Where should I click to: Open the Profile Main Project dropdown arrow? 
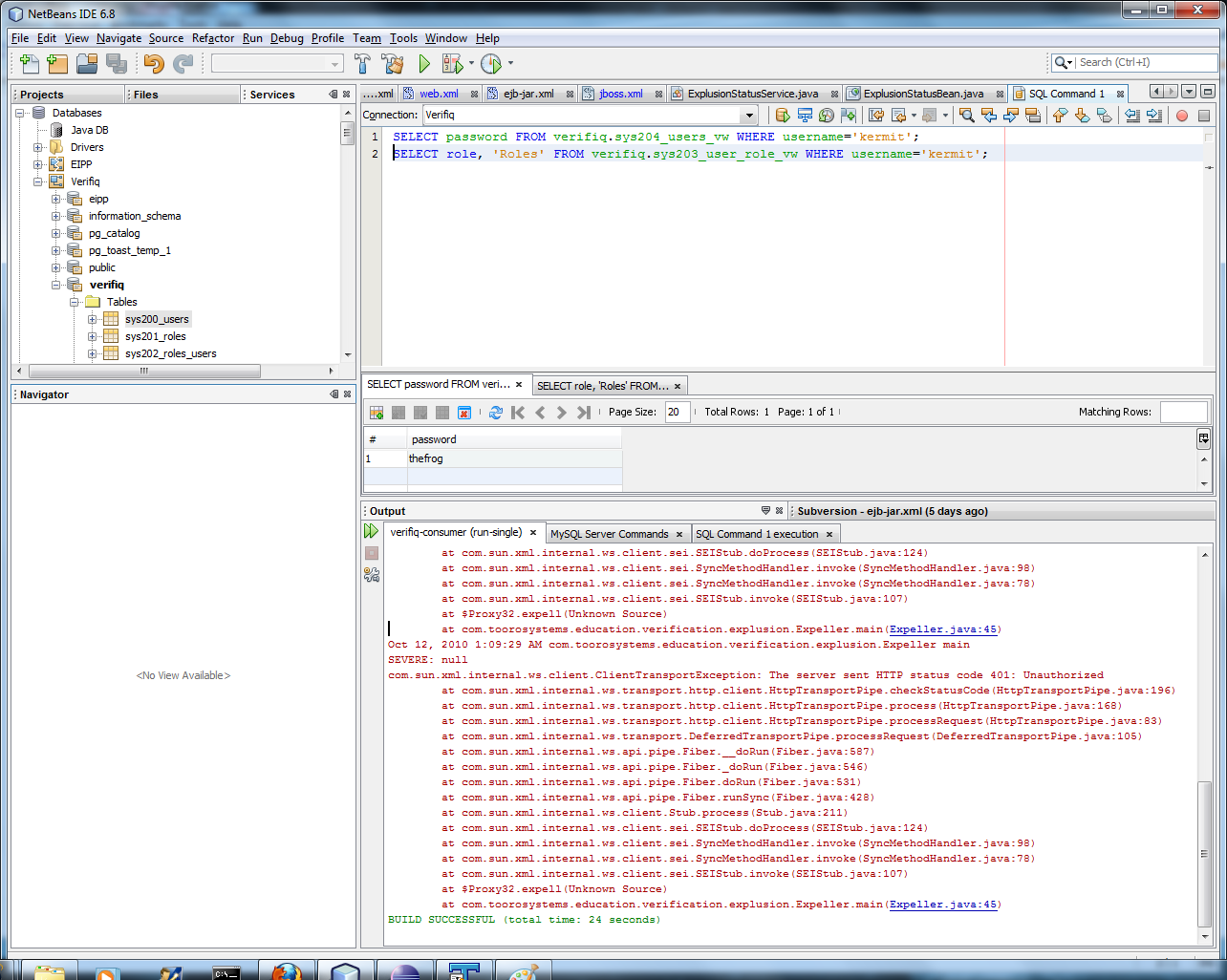(510, 64)
